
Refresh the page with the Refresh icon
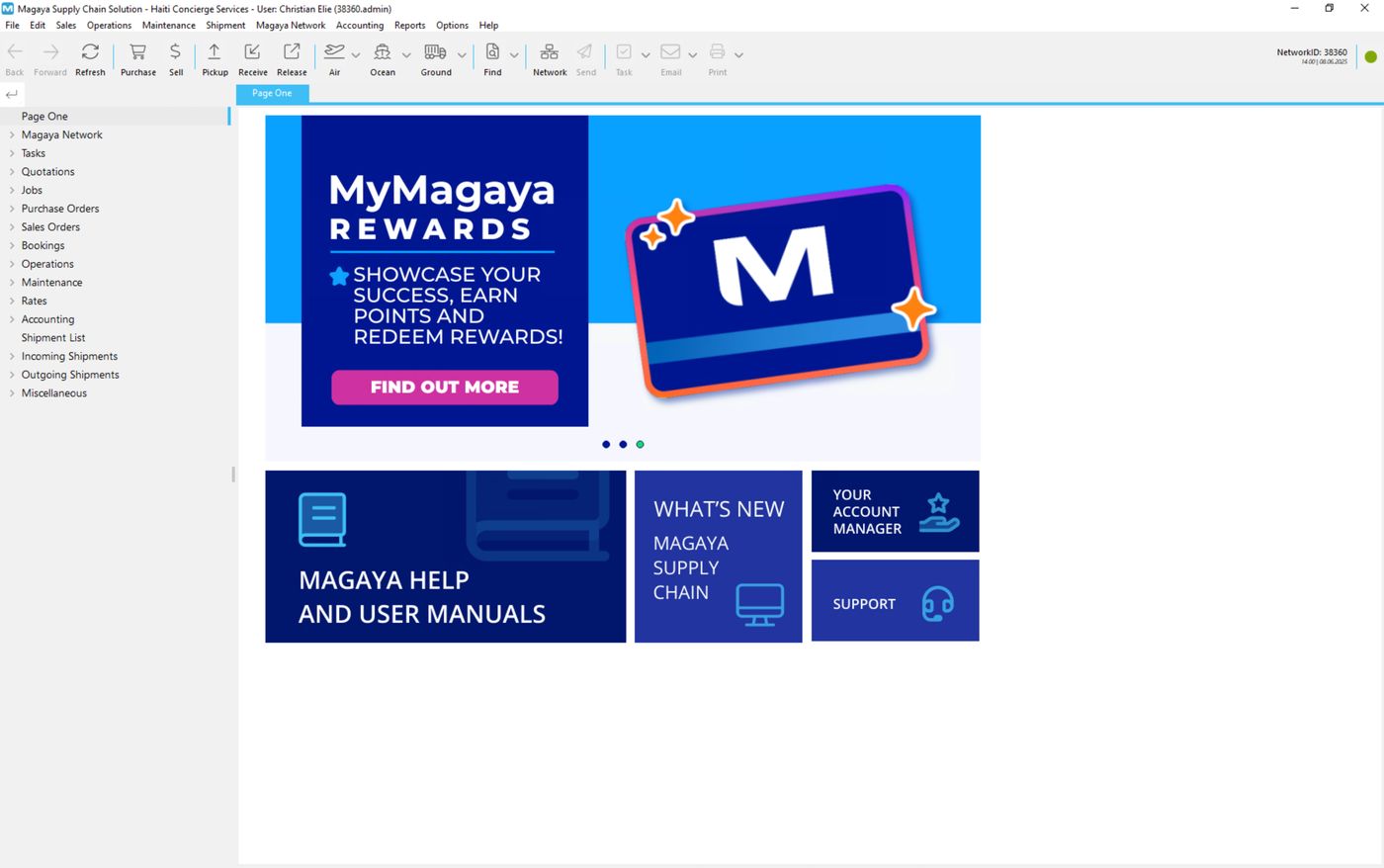click(x=90, y=51)
